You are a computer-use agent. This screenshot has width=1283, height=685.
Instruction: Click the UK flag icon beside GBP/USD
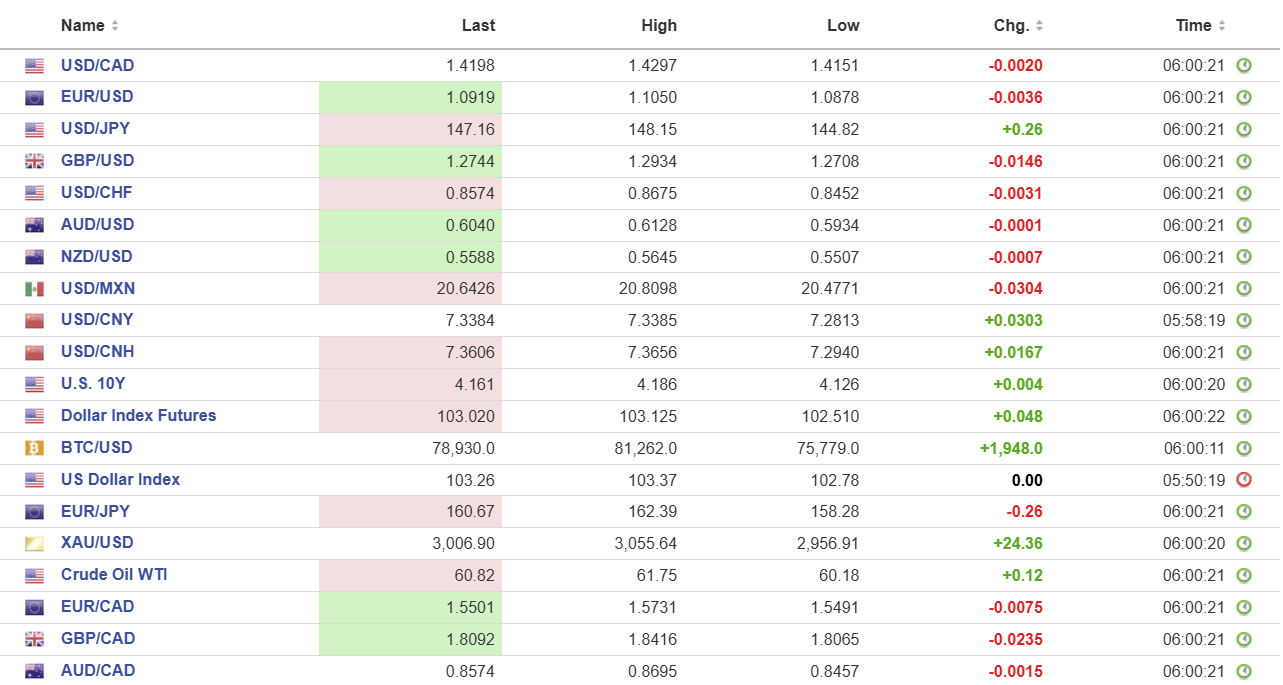click(35, 161)
